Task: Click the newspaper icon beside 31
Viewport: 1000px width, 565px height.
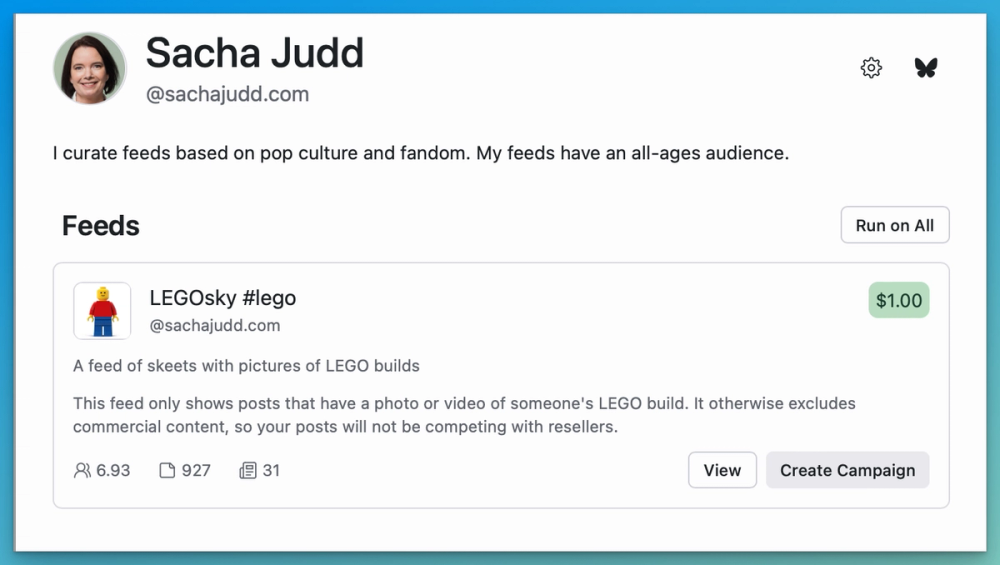Action: (248, 470)
